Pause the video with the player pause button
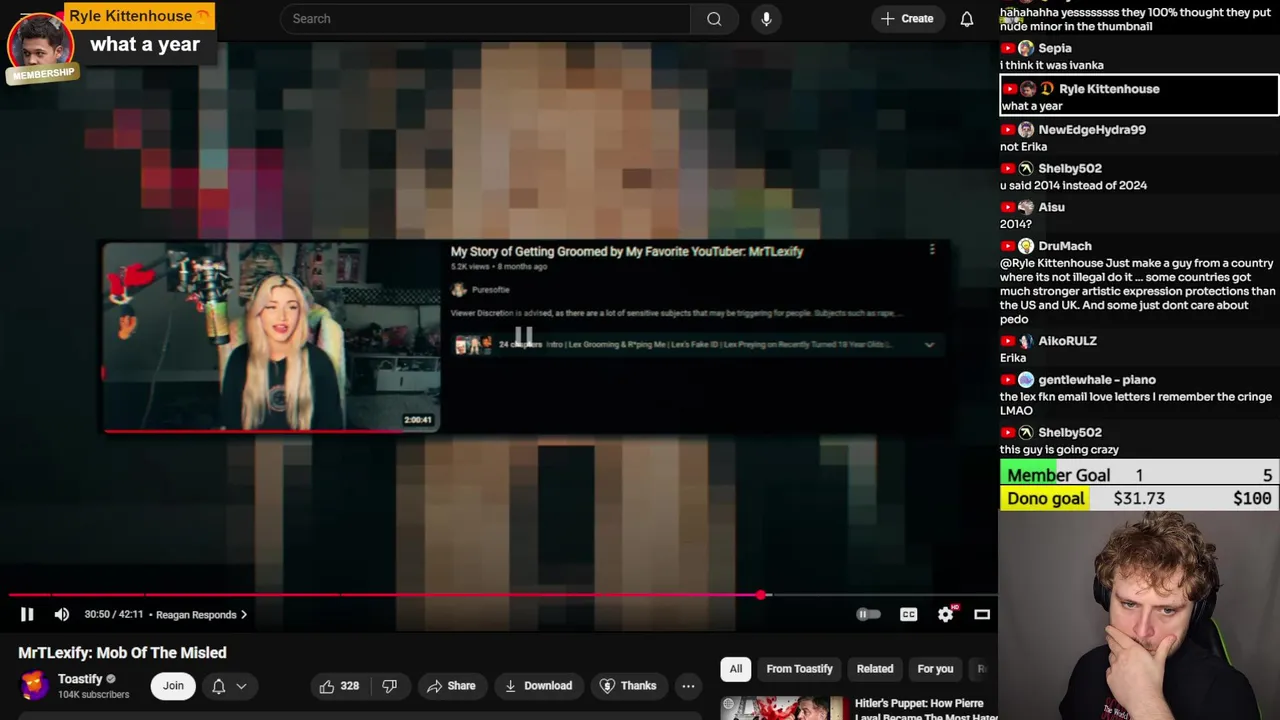This screenshot has width=1280, height=720. point(27,614)
